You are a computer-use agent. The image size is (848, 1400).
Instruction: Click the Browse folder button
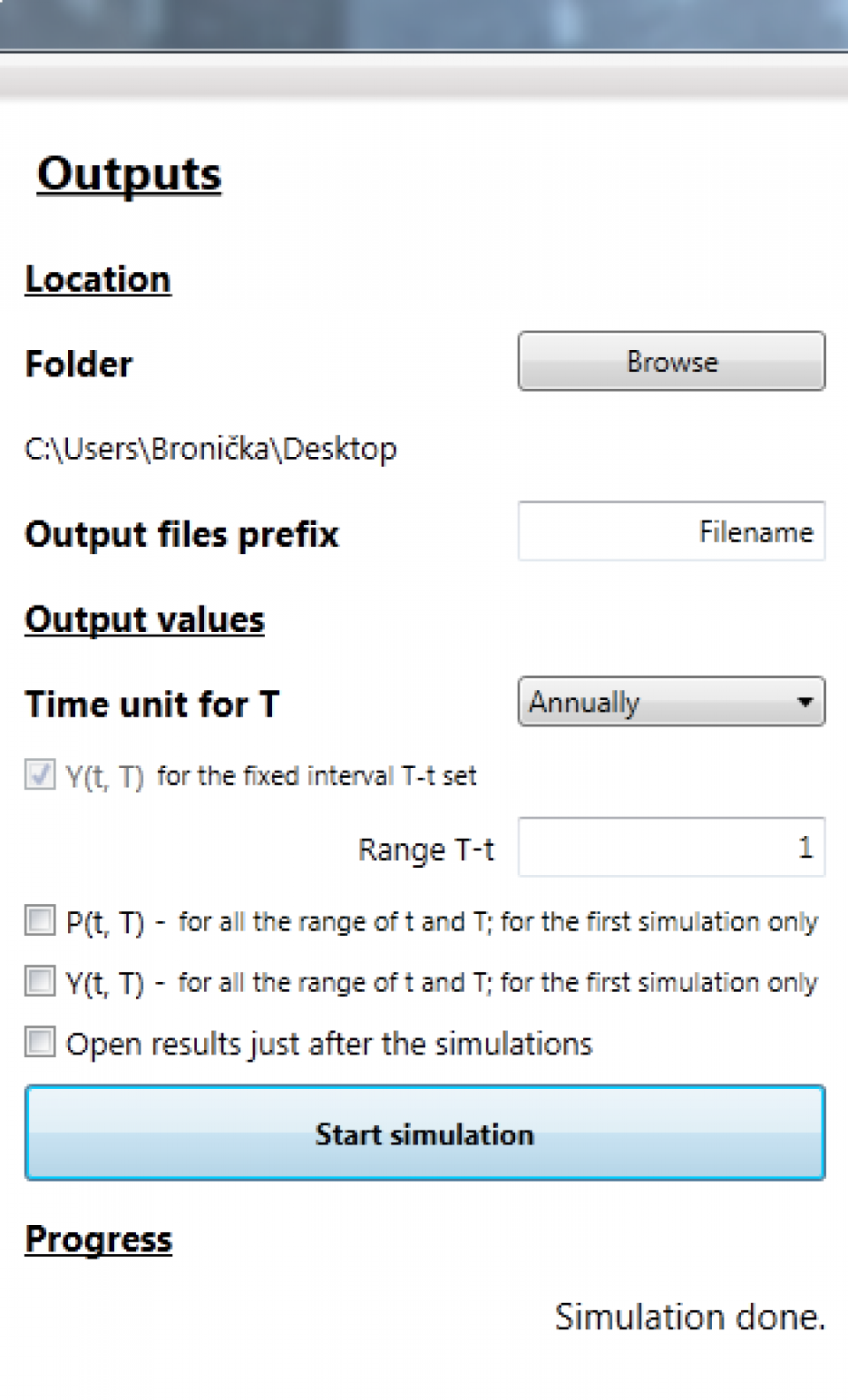(x=671, y=361)
